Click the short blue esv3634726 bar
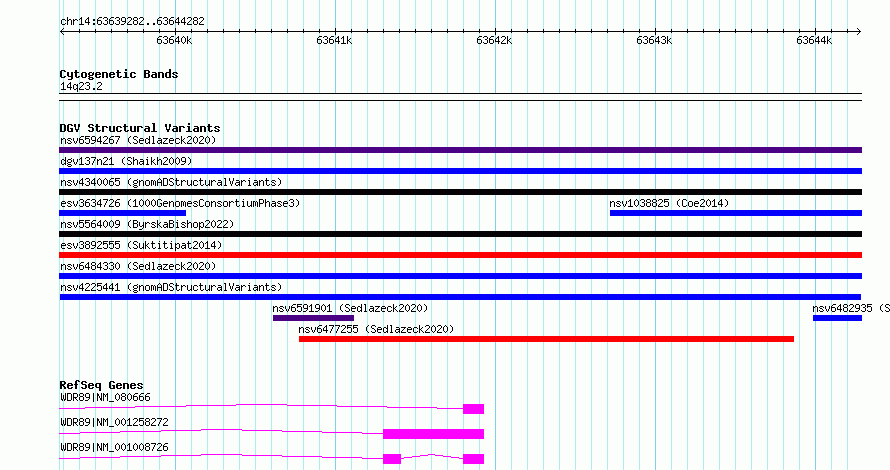The height and width of the screenshot is (470, 890). (x=123, y=213)
